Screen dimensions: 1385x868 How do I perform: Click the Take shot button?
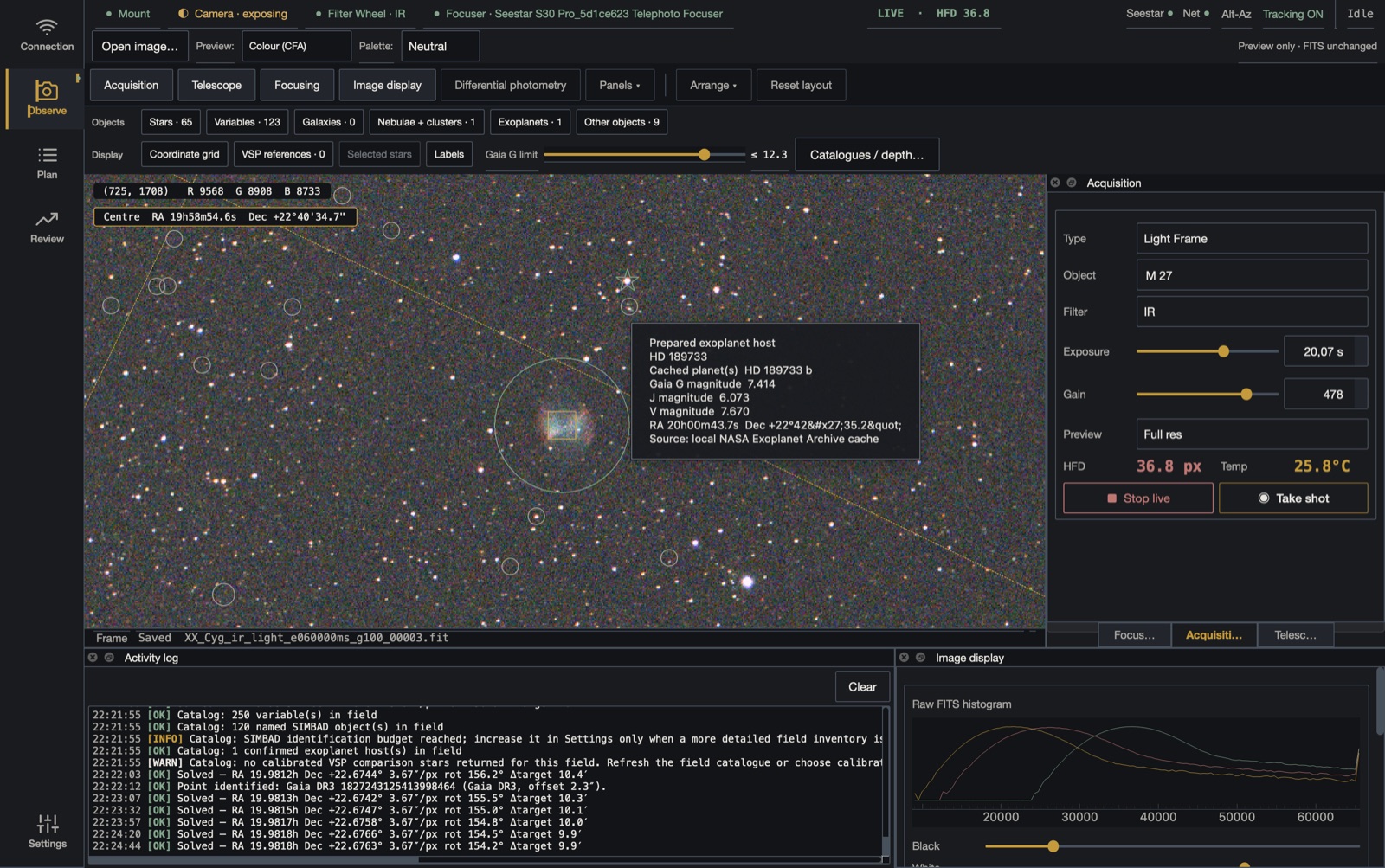(x=1293, y=498)
